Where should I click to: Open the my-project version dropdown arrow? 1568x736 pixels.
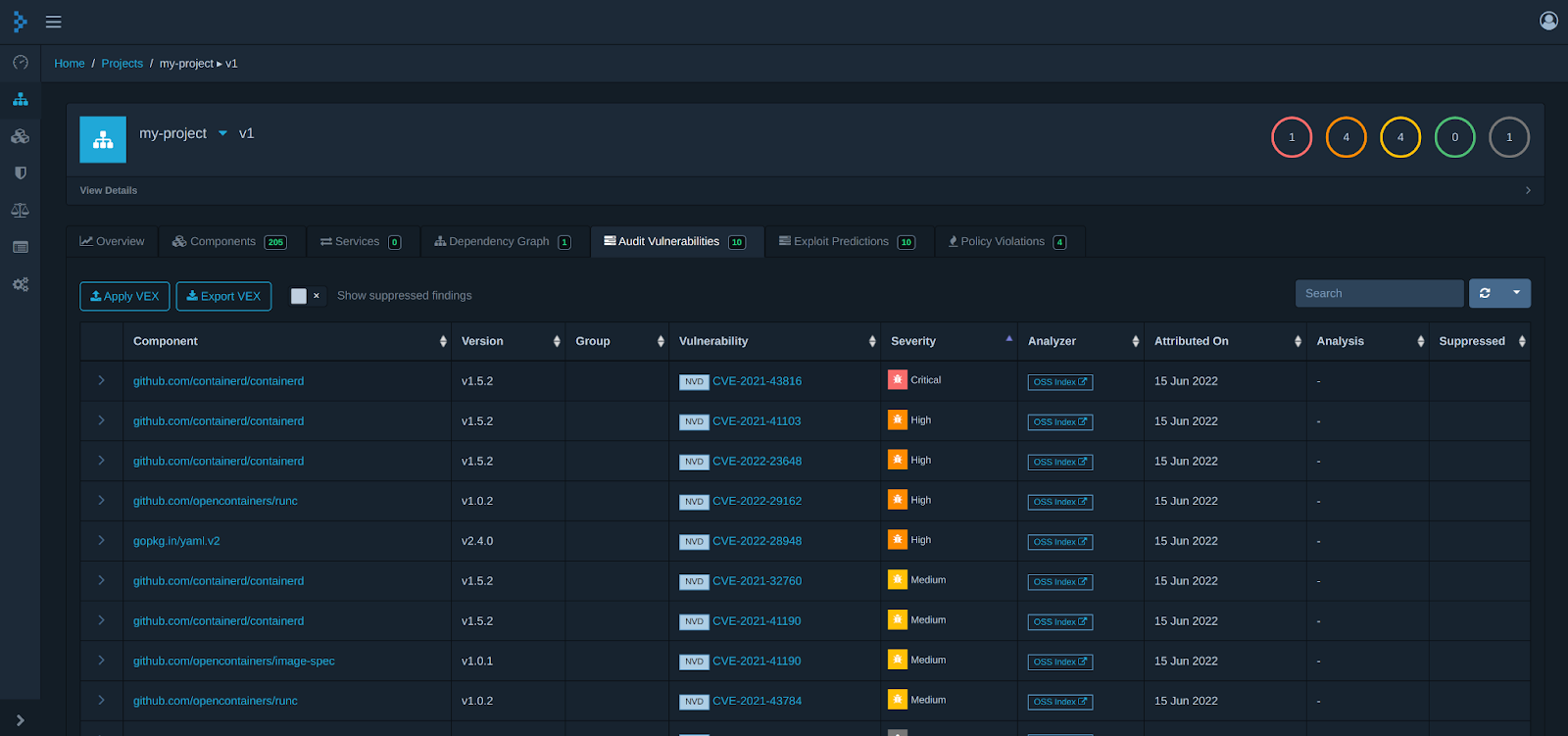coord(222,133)
